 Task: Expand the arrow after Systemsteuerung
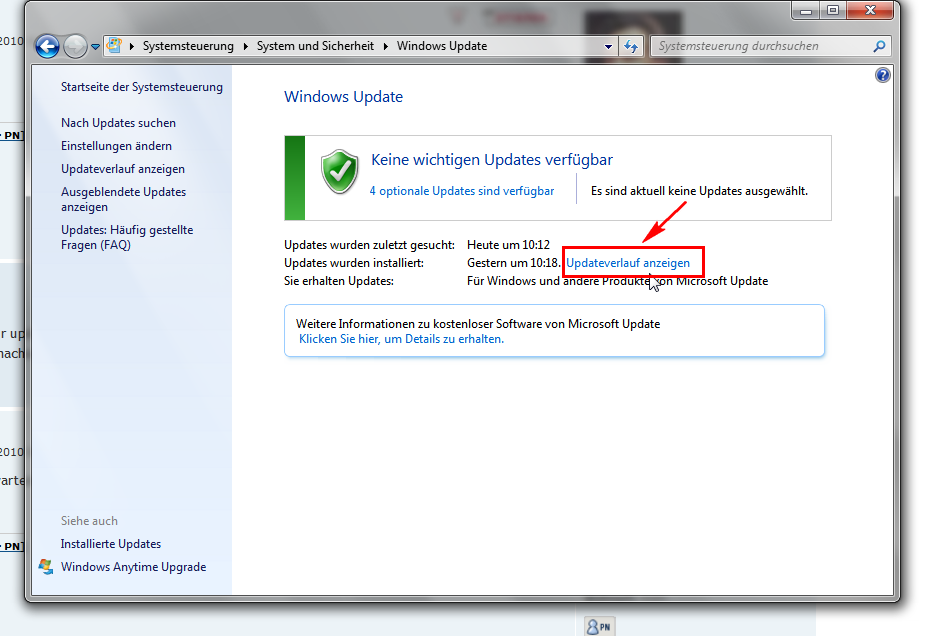click(245, 46)
